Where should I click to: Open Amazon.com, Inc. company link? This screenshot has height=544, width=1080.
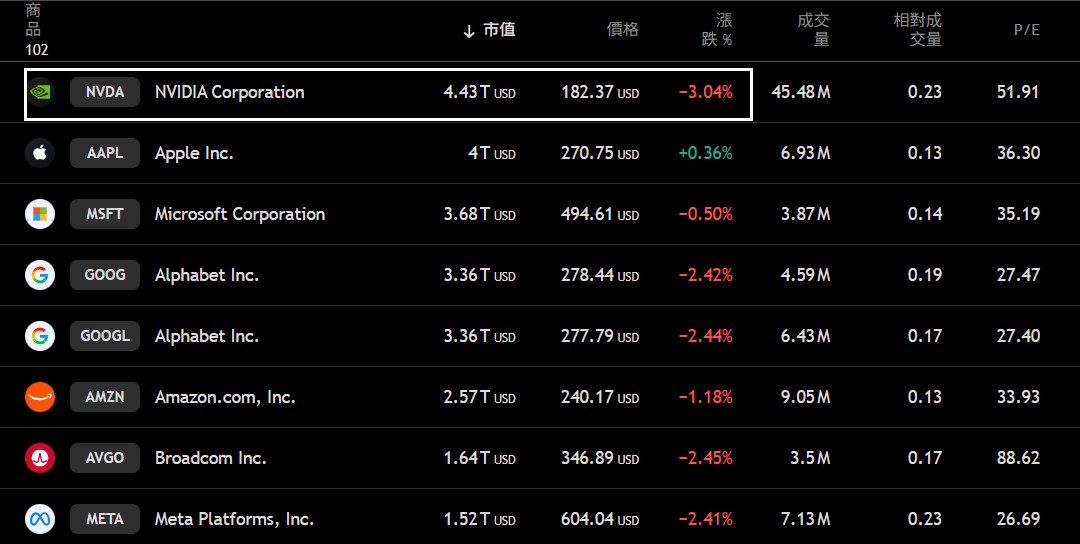coord(225,397)
